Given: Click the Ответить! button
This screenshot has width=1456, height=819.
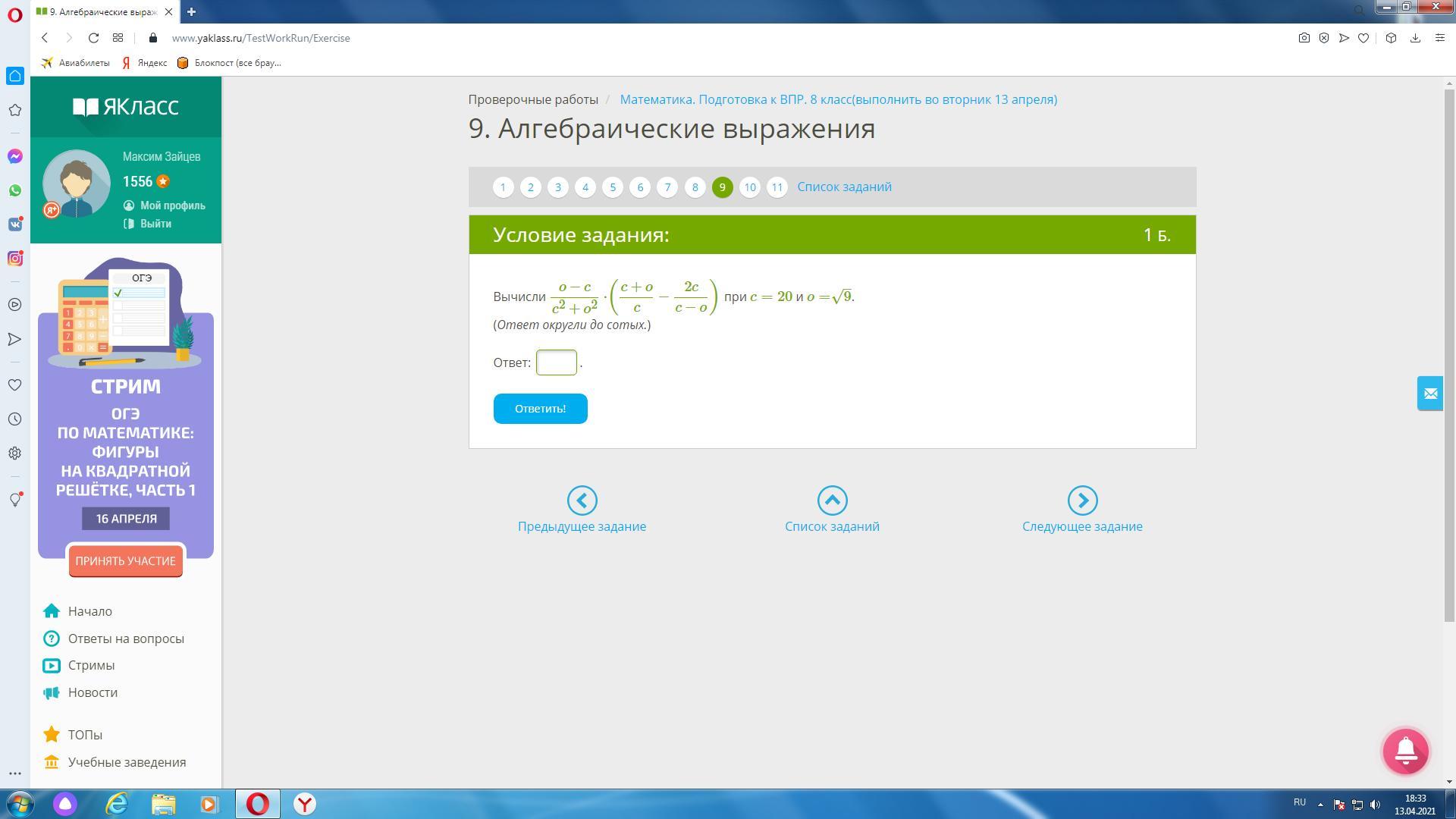Looking at the screenshot, I should click(x=540, y=409).
